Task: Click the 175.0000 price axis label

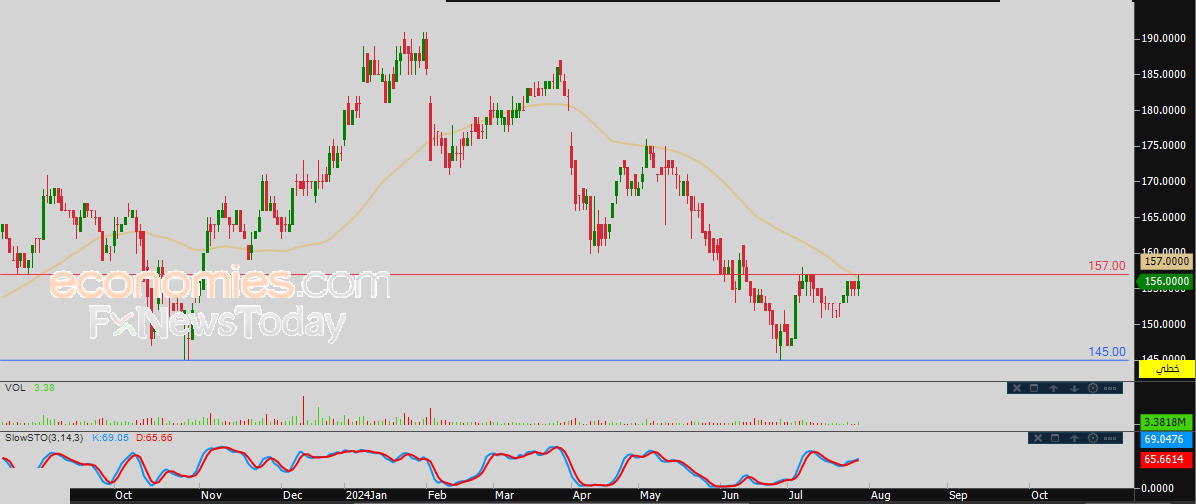Action: (1164, 146)
